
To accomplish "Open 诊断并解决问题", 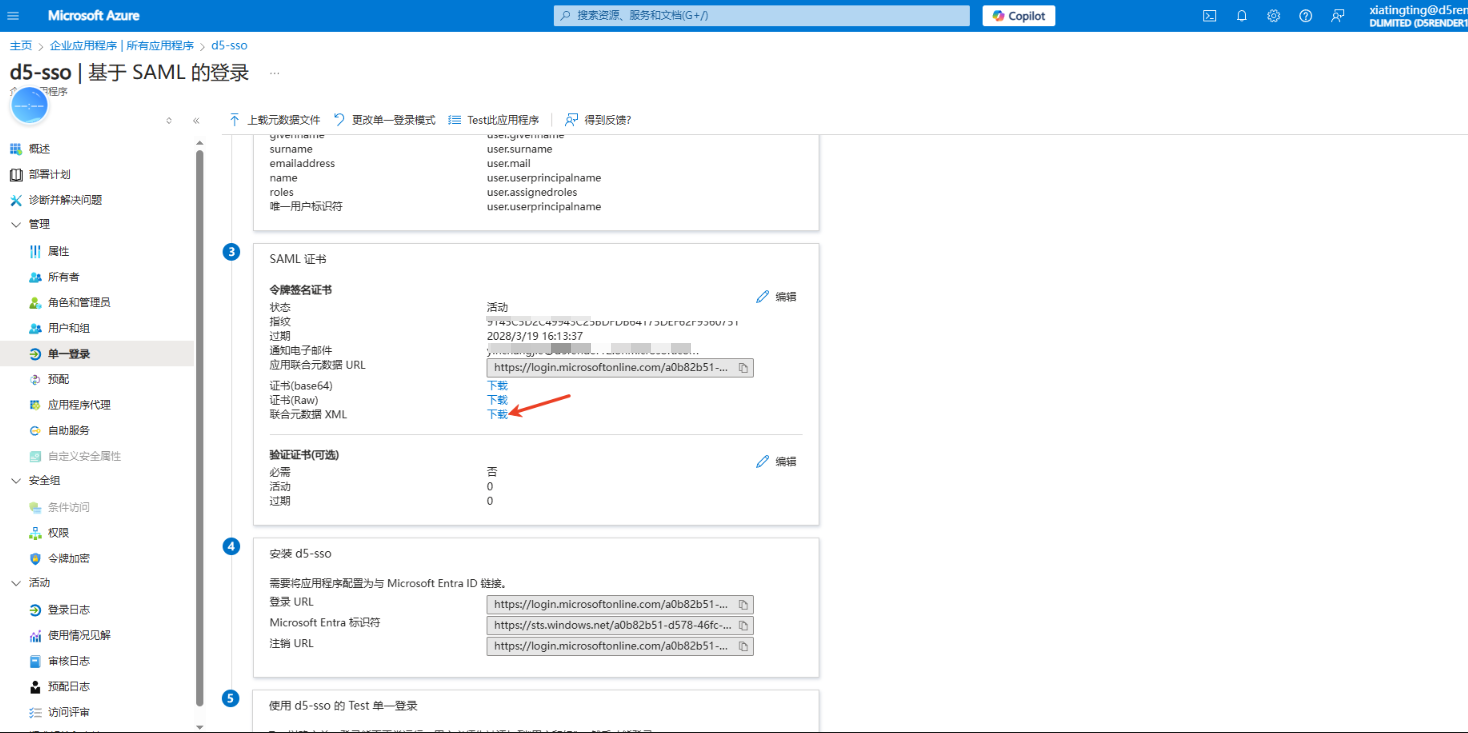I will [65, 200].
